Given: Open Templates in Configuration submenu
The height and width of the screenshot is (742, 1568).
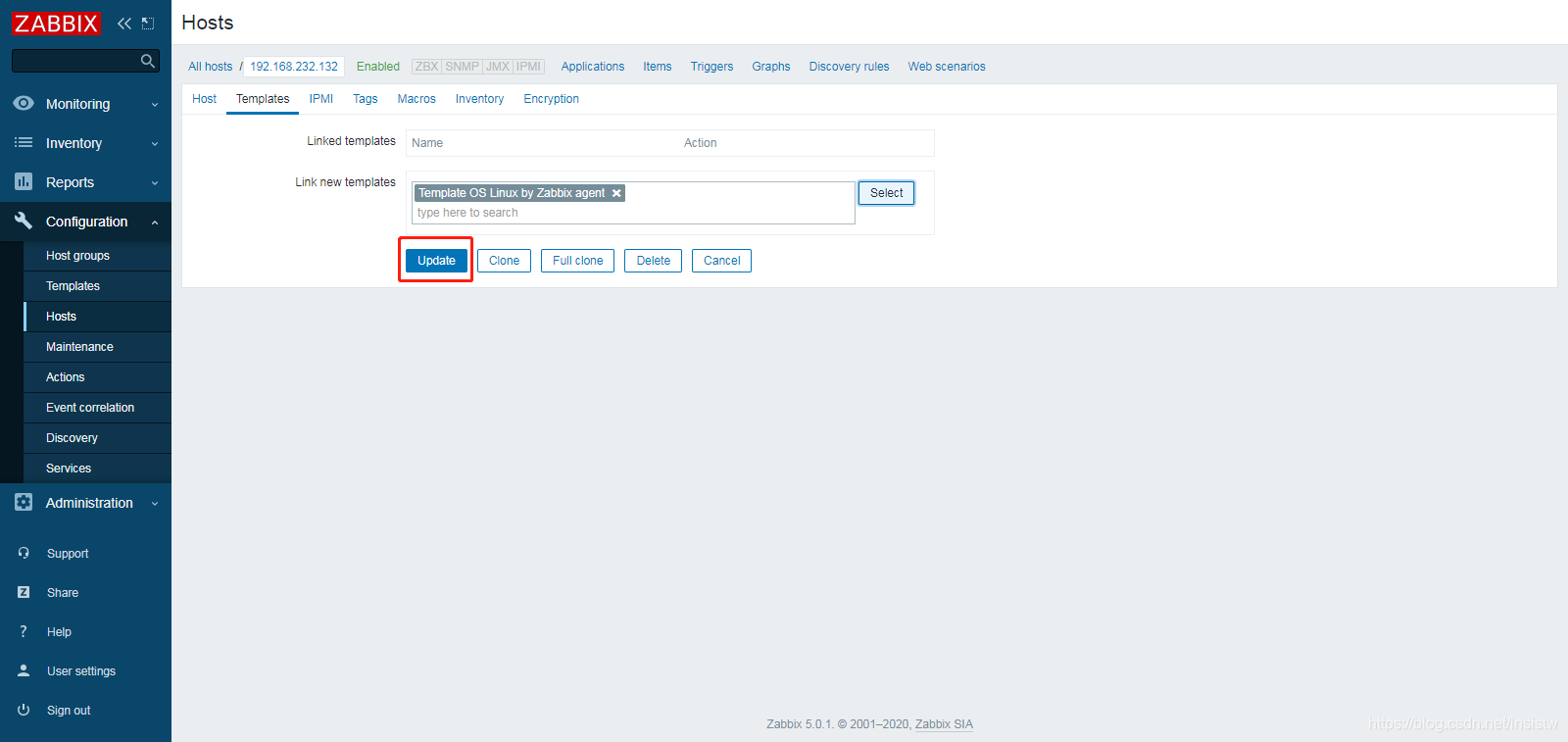Looking at the screenshot, I should point(97,286).
